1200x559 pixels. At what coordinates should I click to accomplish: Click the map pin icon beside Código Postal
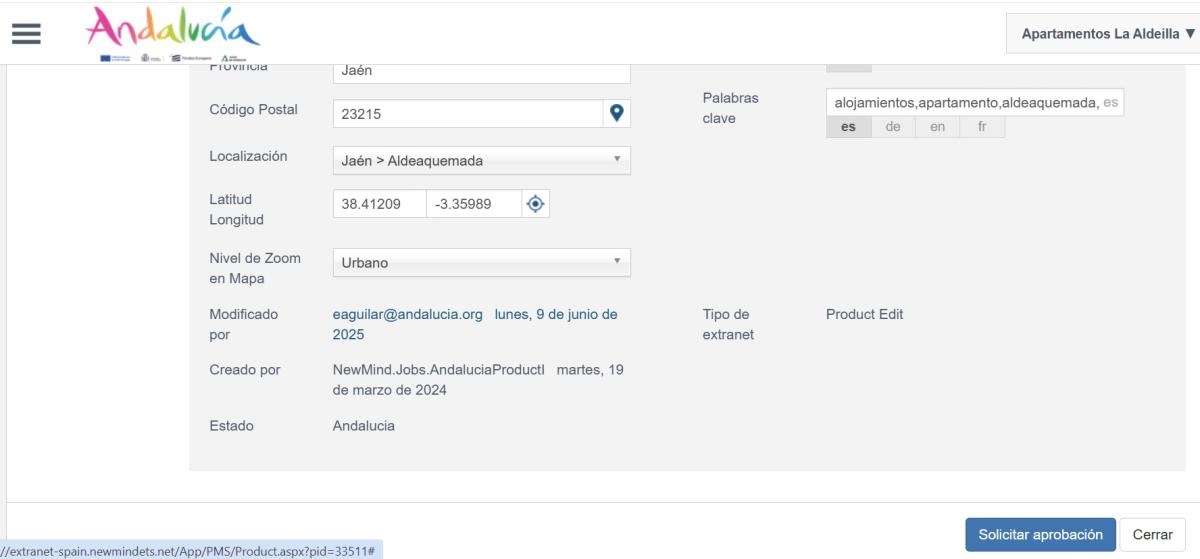click(618, 113)
